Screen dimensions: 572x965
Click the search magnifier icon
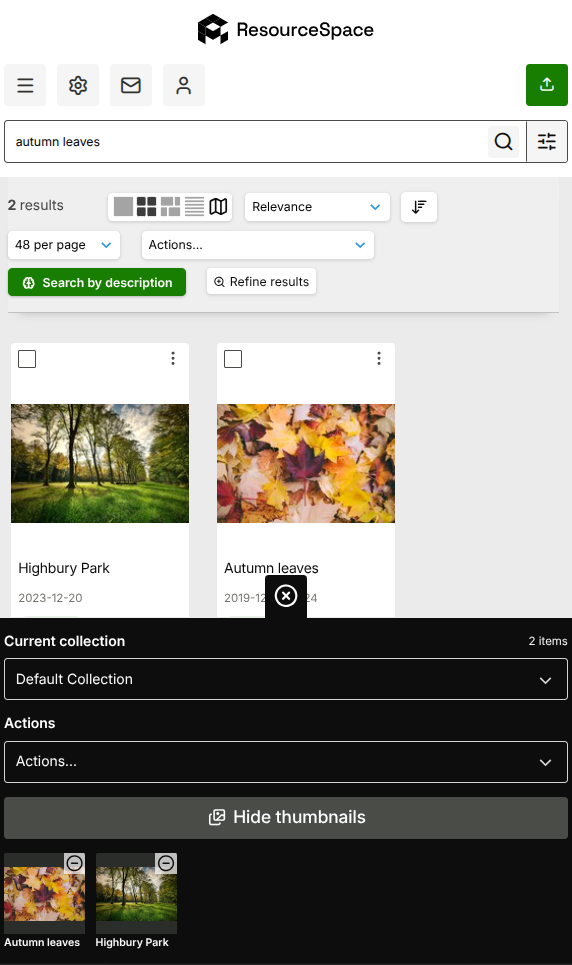pos(504,142)
